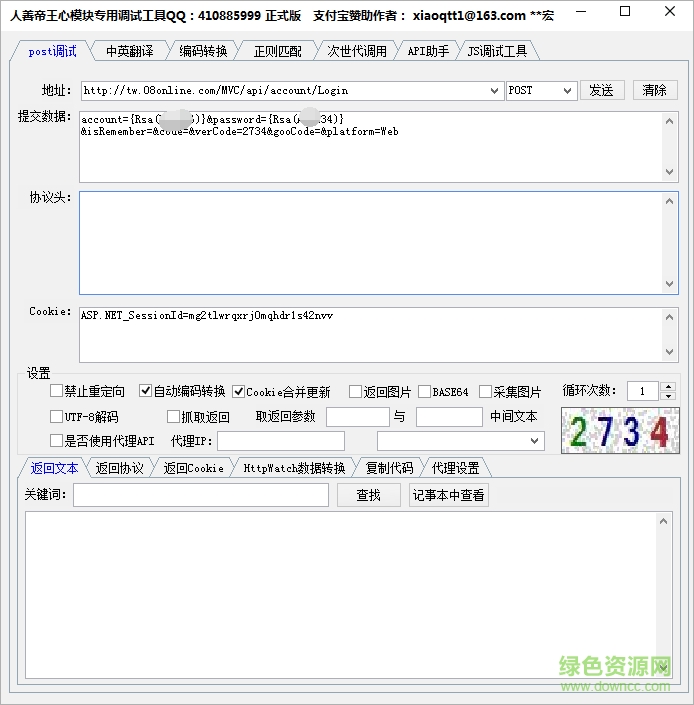Switch to the 中英翻译 tab
The image size is (694, 705).
[x=129, y=51]
